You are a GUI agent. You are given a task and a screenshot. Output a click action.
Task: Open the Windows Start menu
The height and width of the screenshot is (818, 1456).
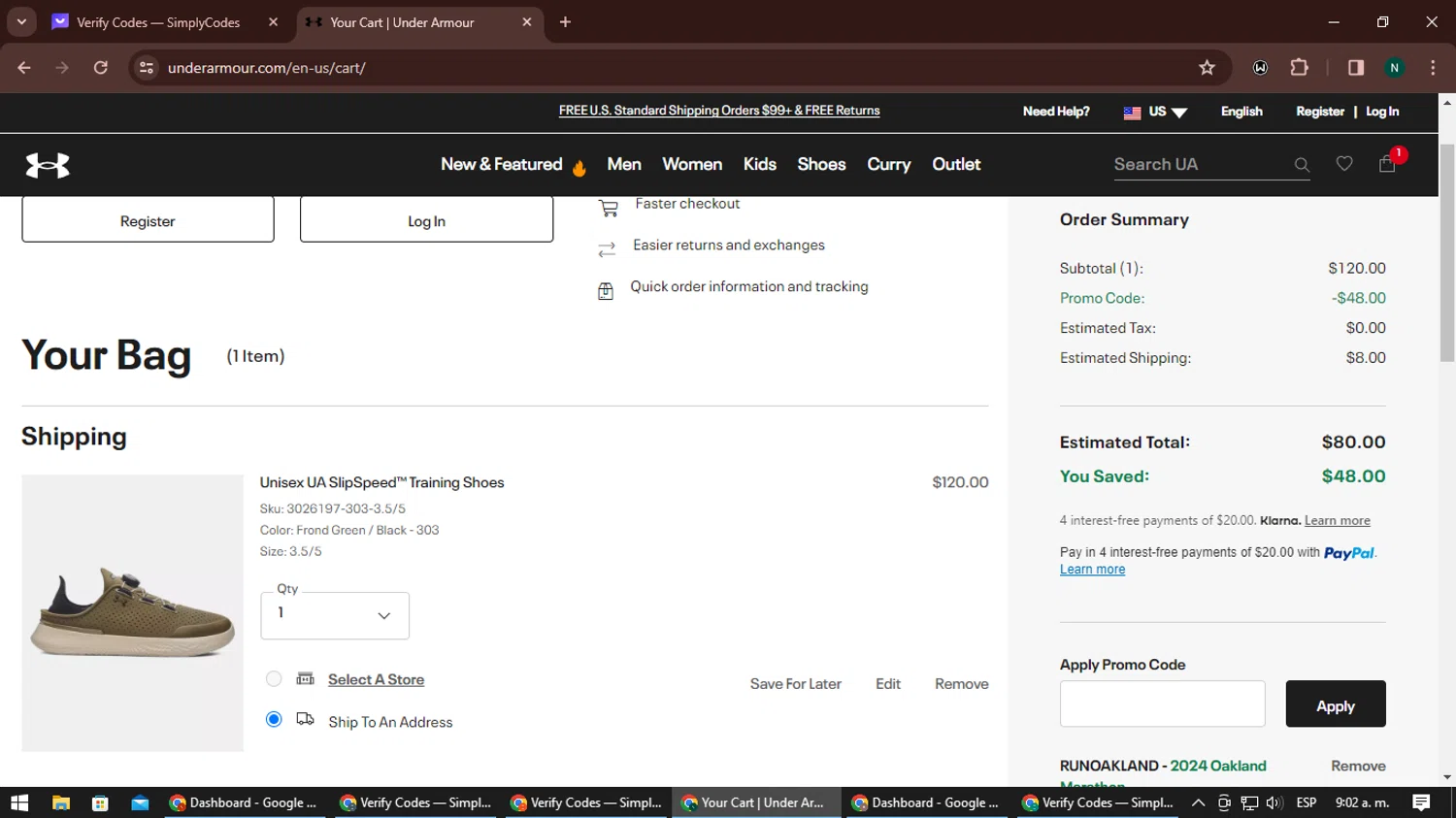click(19, 802)
